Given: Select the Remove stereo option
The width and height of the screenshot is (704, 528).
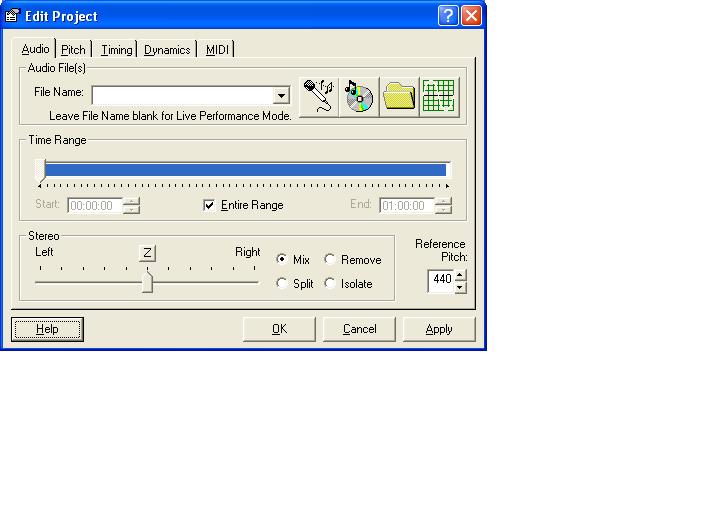Looking at the screenshot, I should 330,259.
